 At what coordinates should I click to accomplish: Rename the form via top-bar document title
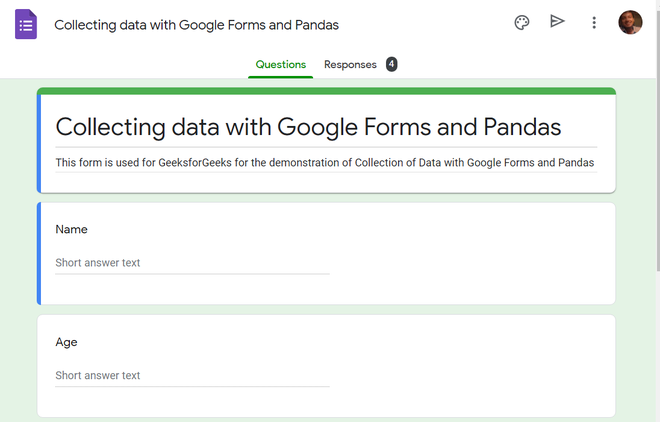[x=196, y=24]
